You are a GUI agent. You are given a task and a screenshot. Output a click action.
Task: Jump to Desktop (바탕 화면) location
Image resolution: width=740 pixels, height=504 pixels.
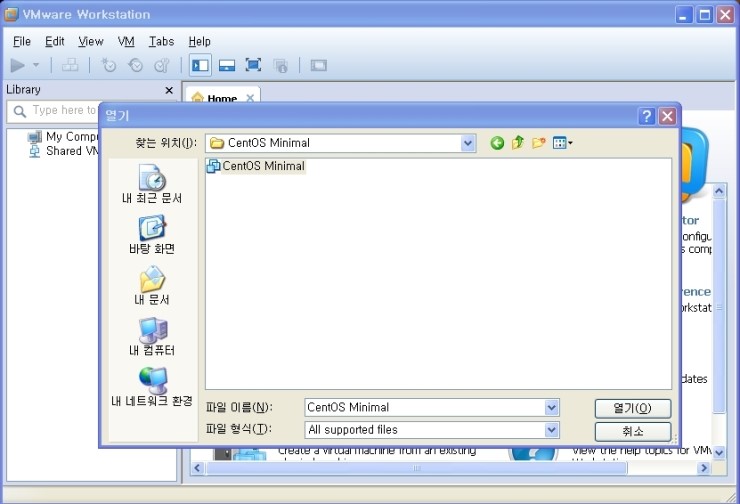152,235
